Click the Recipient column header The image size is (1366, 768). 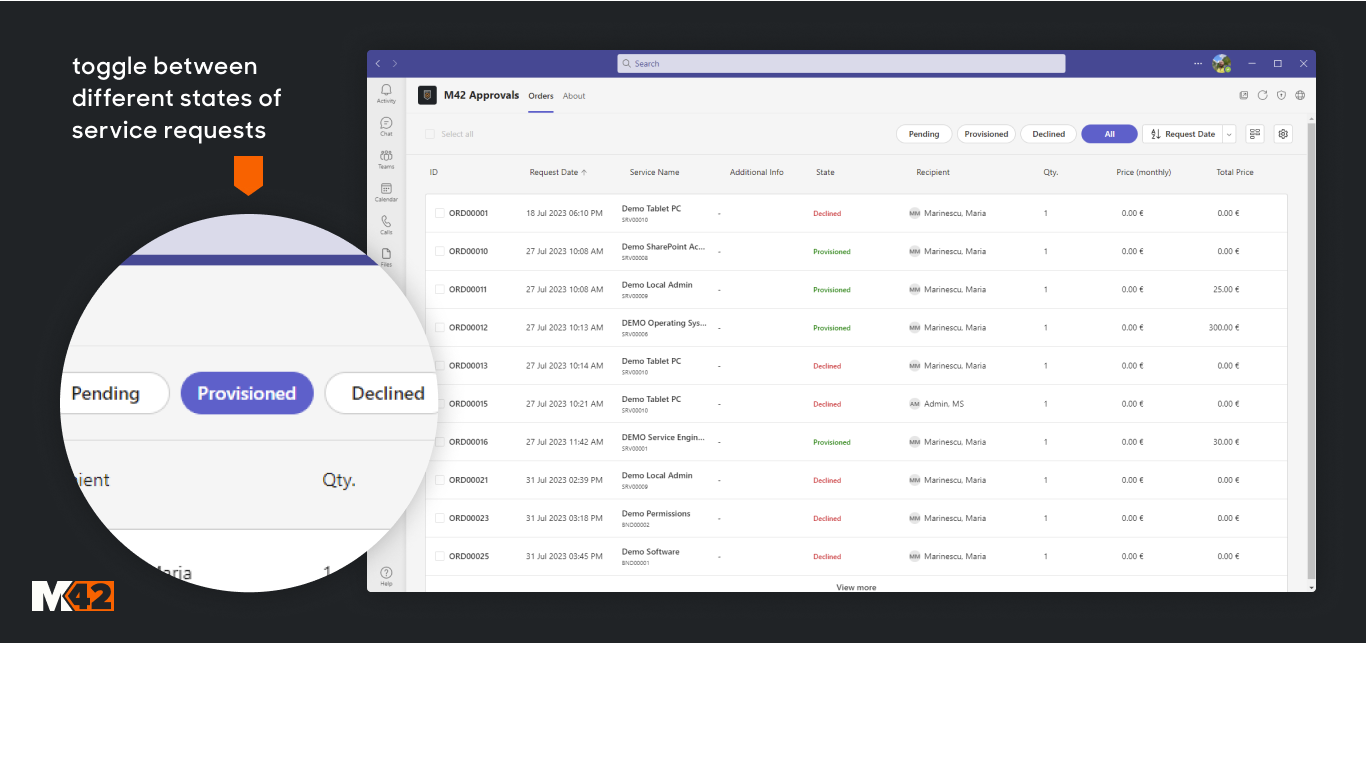933,172
